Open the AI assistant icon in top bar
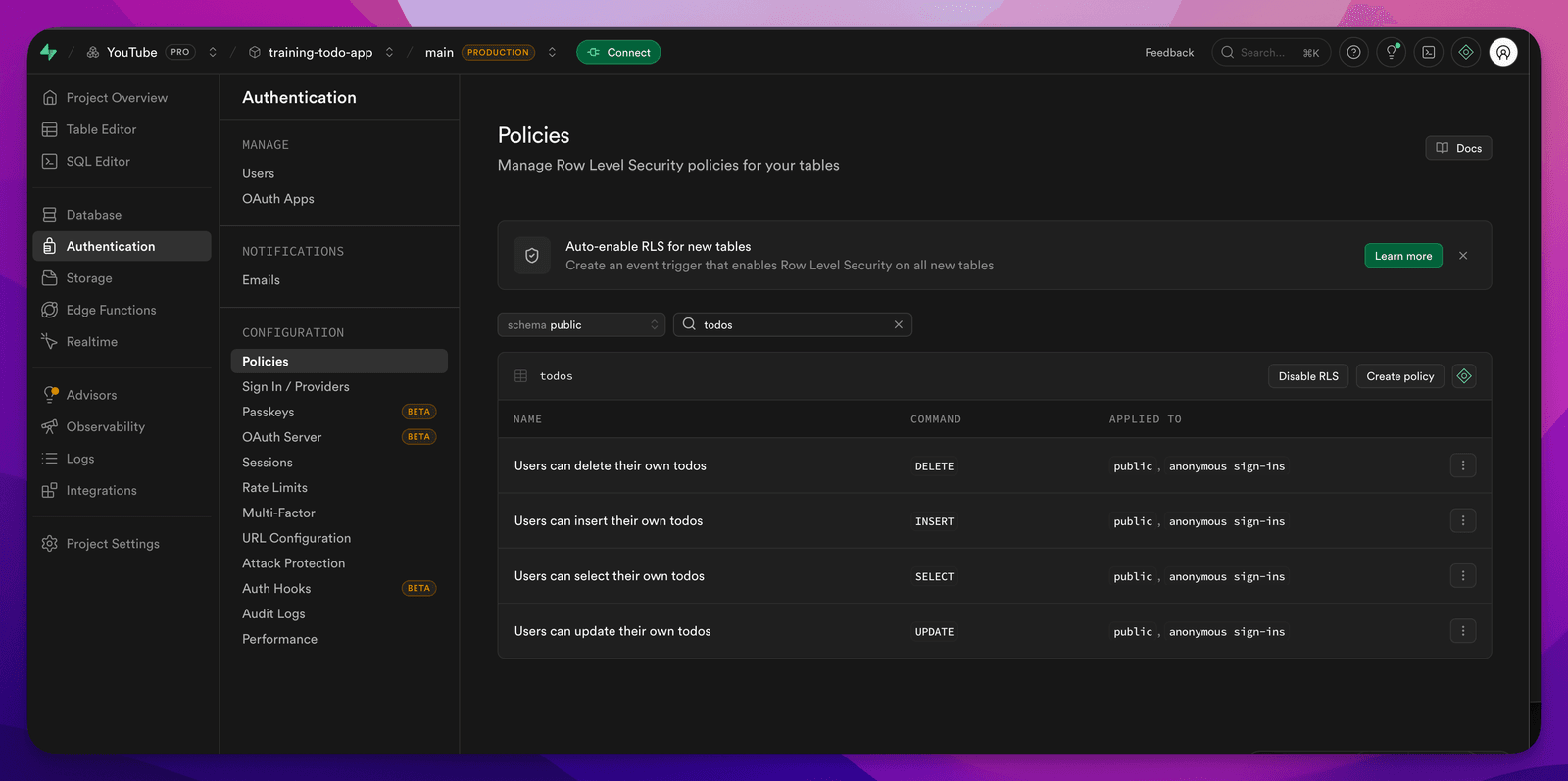The image size is (1568, 781). pos(1466,52)
